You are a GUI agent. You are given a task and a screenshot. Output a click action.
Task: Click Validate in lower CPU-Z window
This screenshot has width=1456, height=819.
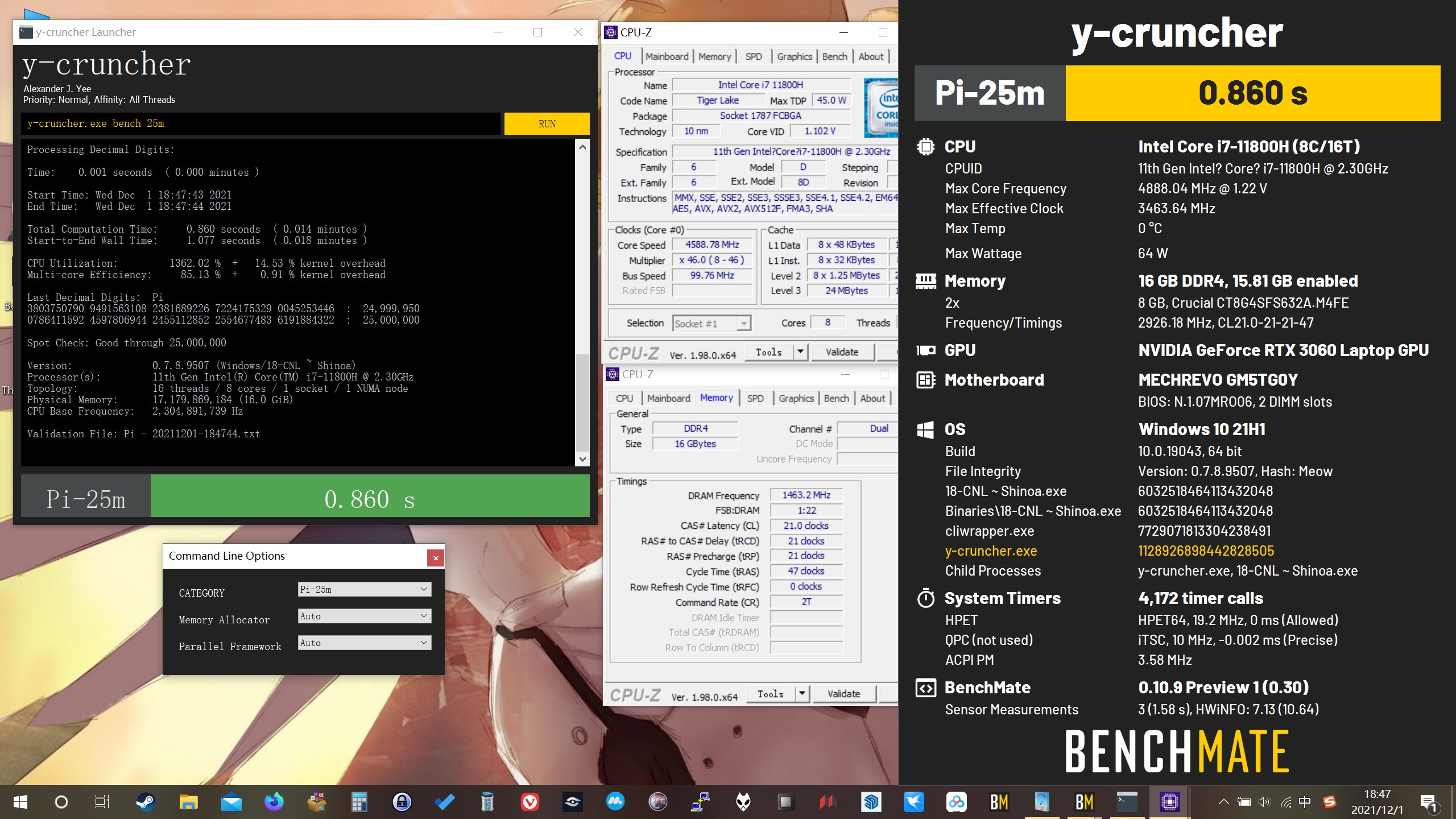click(x=843, y=694)
